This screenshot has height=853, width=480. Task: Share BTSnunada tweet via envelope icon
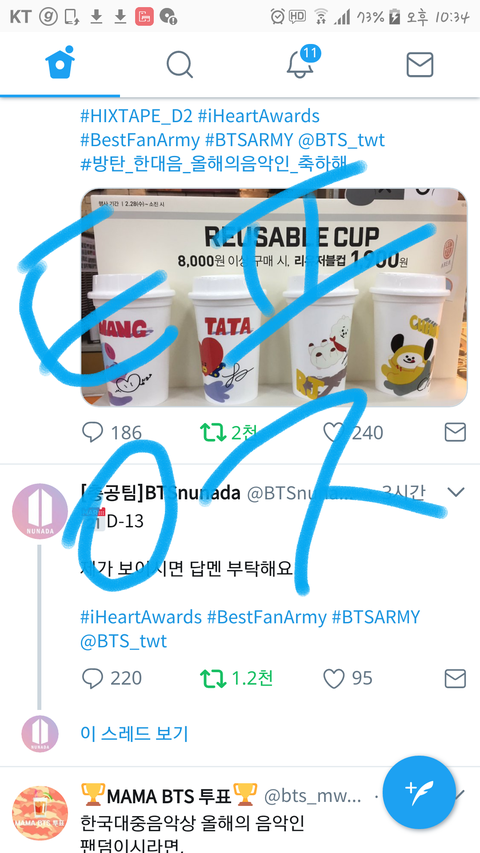[455, 678]
